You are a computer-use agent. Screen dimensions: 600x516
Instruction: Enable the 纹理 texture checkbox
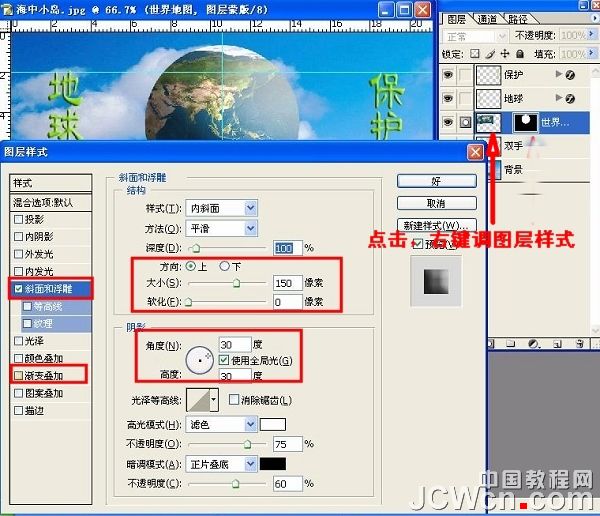tap(27, 323)
